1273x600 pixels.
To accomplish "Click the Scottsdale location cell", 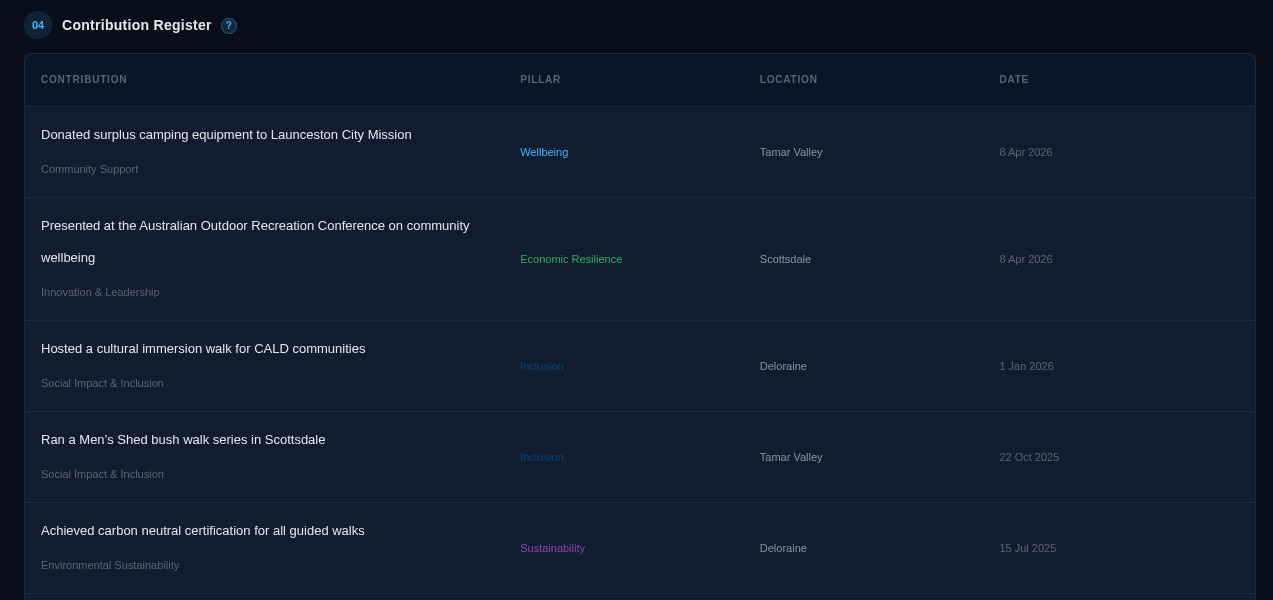I will click(x=785, y=259).
